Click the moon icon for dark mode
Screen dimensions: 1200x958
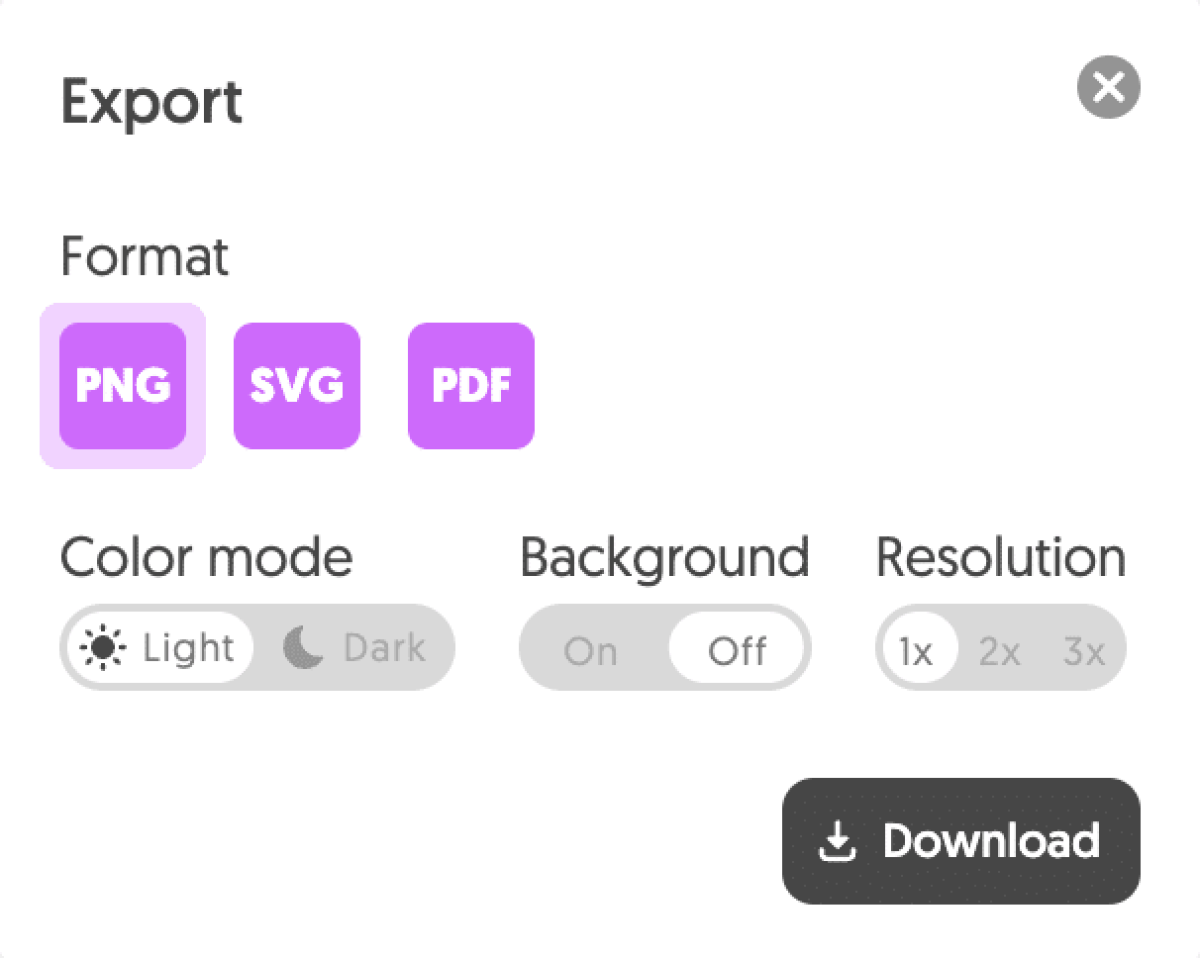pos(304,648)
